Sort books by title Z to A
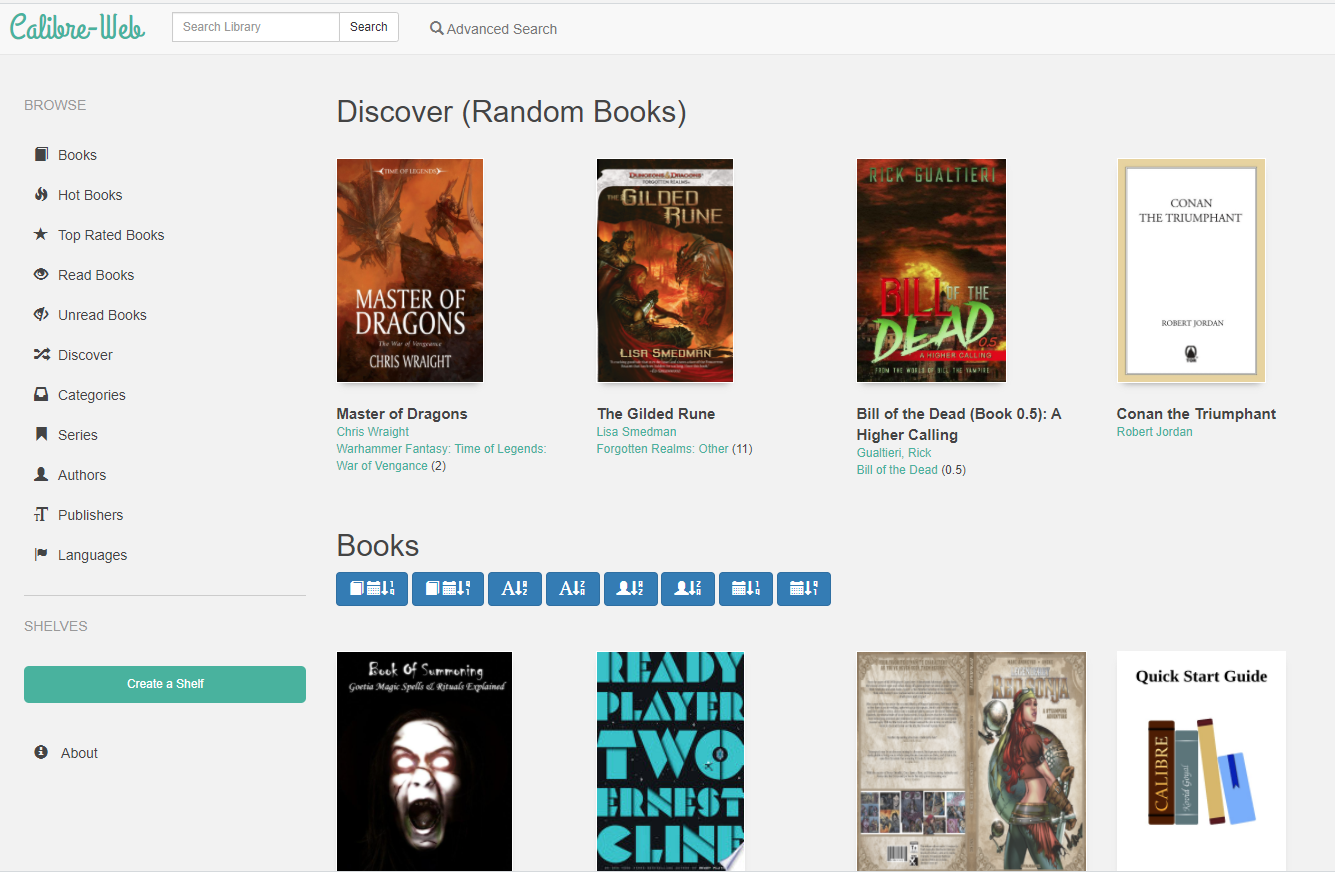 pos(572,589)
